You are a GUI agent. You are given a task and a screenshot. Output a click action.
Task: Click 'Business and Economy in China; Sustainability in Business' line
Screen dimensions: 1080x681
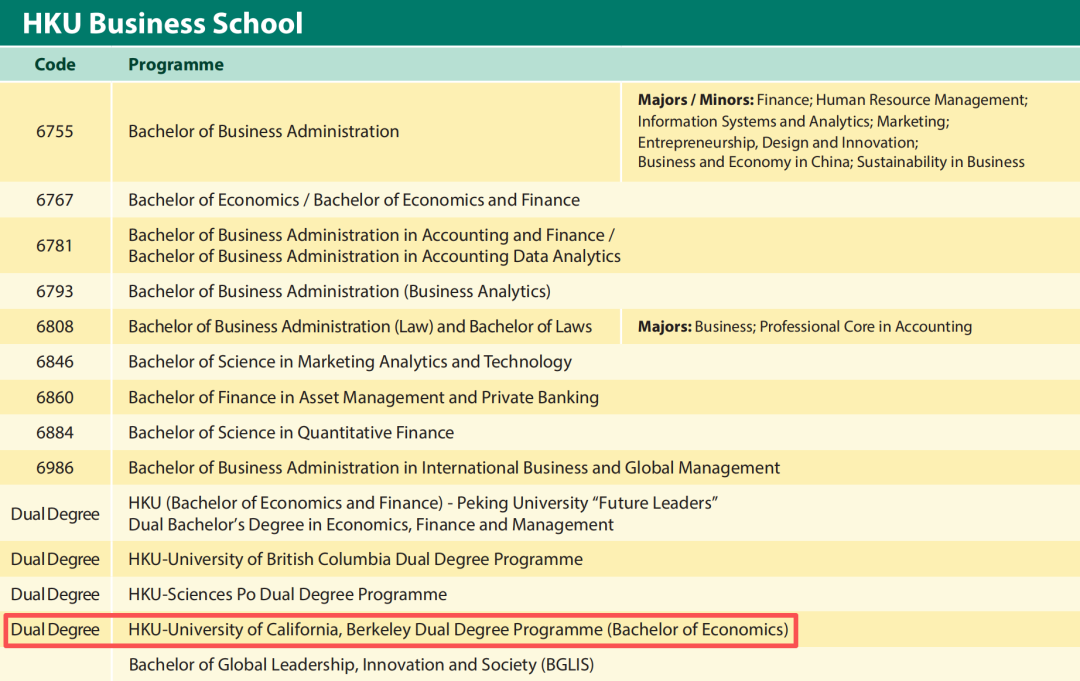831,162
